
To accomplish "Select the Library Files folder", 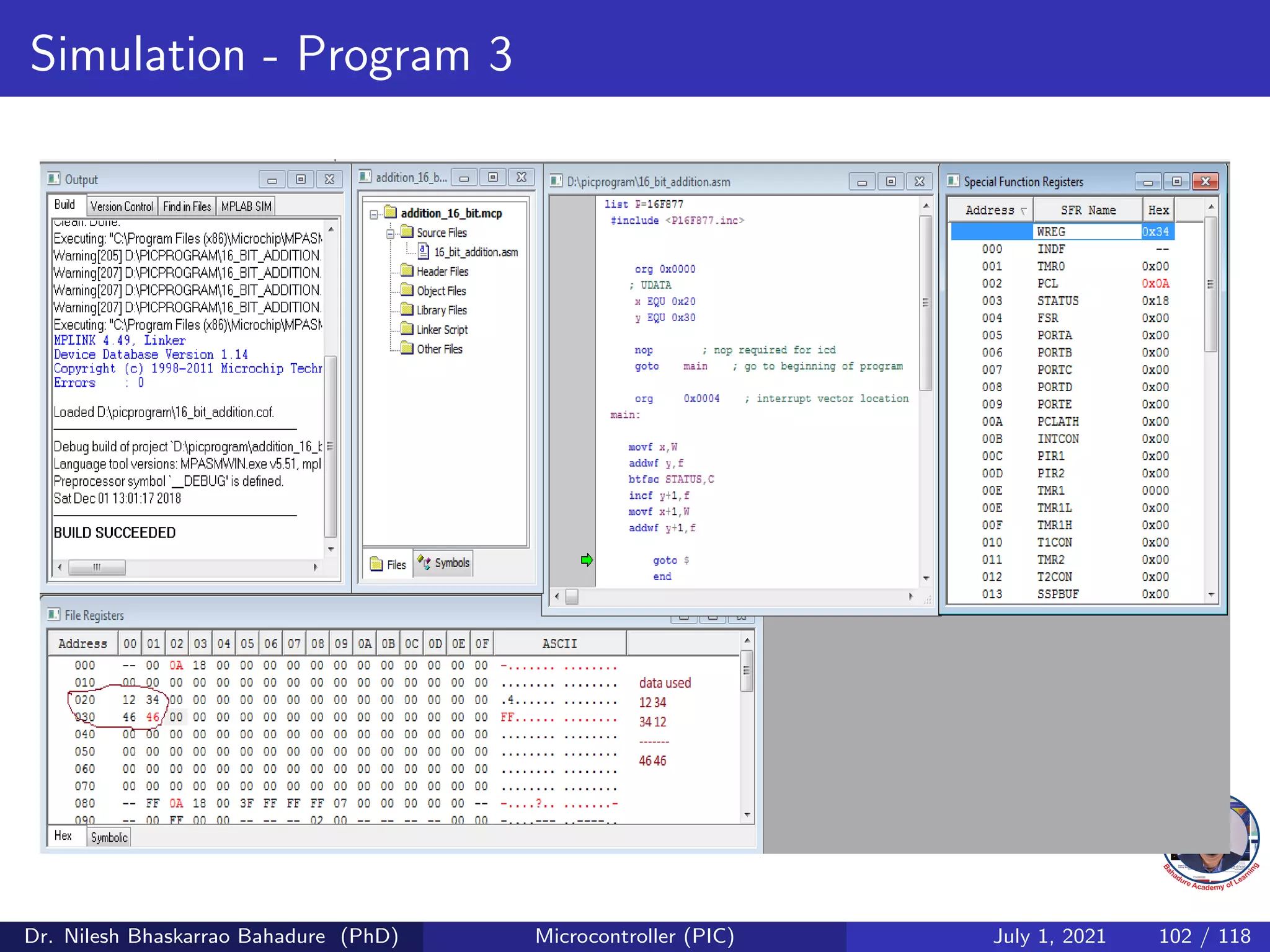I will tap(442, 310).
